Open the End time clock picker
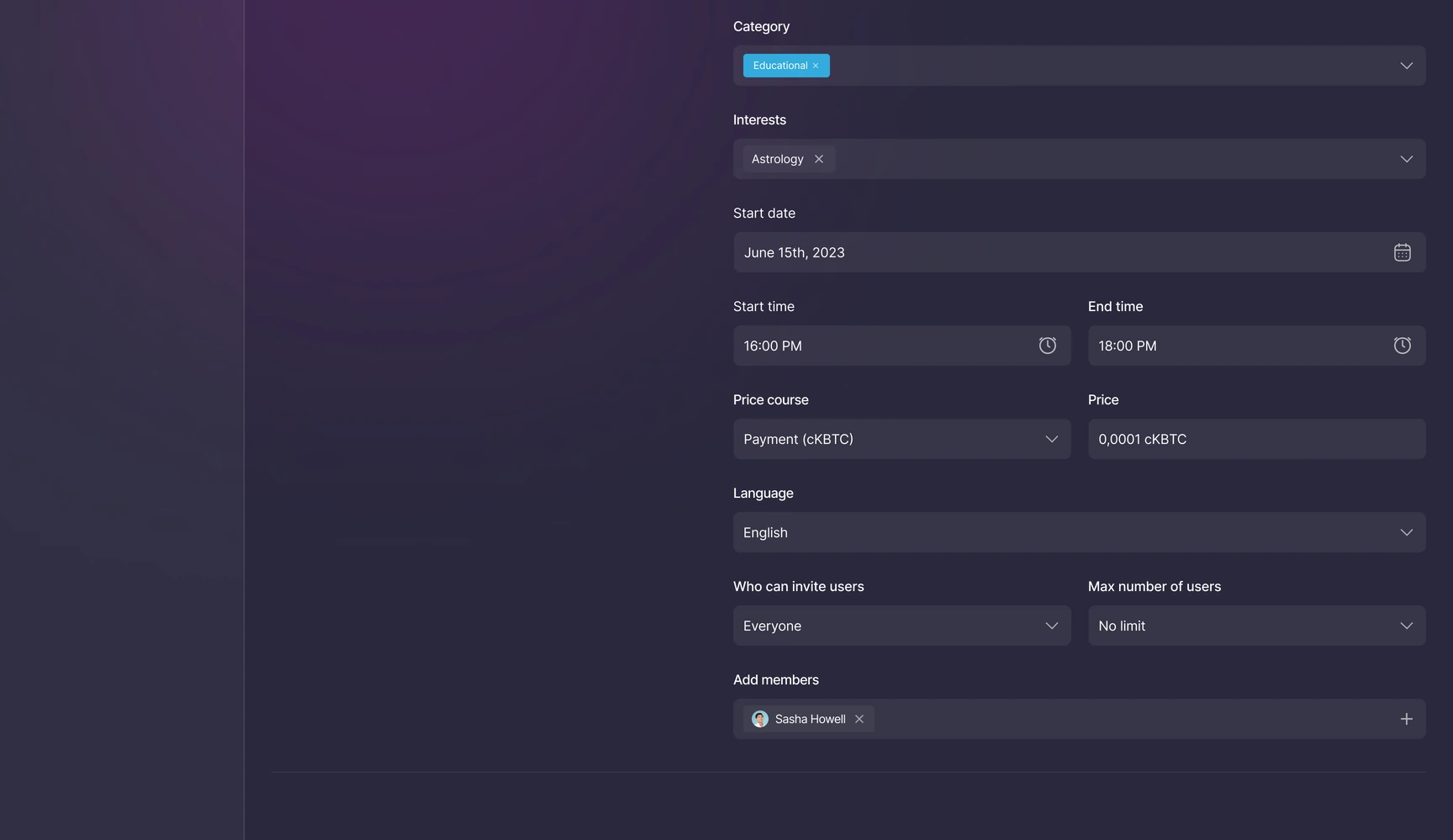The width and height of the screenshot is (1453, 840). coord(1403,346)
